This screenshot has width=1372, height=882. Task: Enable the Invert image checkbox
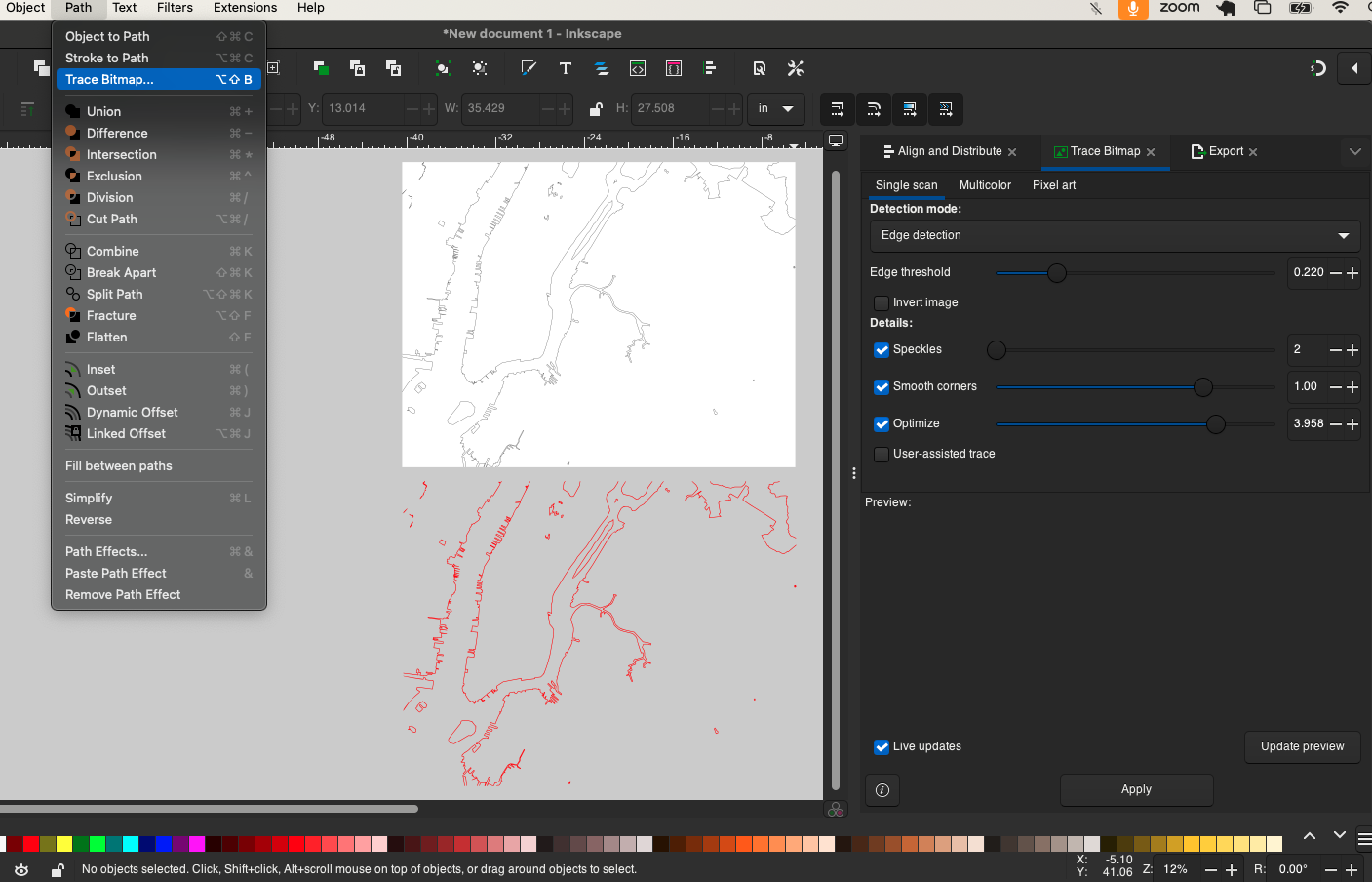pyautogui.click(x=882, y=302)
